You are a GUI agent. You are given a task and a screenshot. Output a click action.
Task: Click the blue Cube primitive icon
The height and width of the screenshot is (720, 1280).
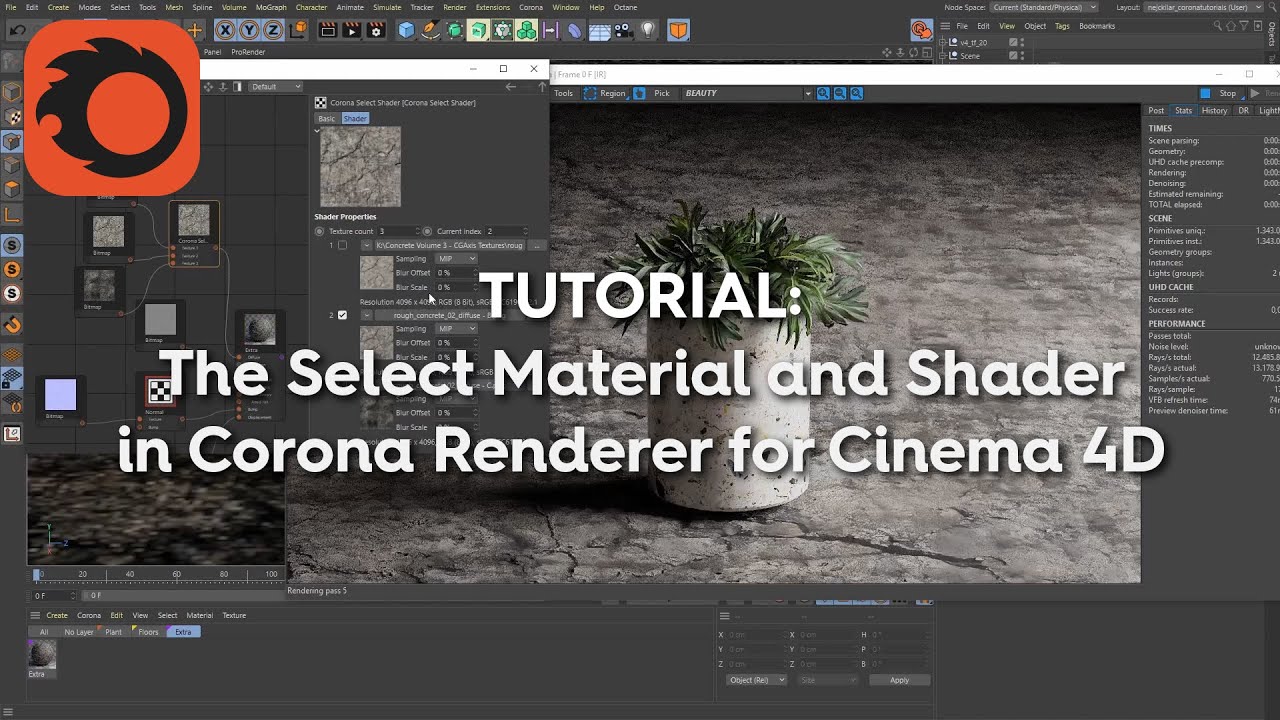tap(406, 30)
